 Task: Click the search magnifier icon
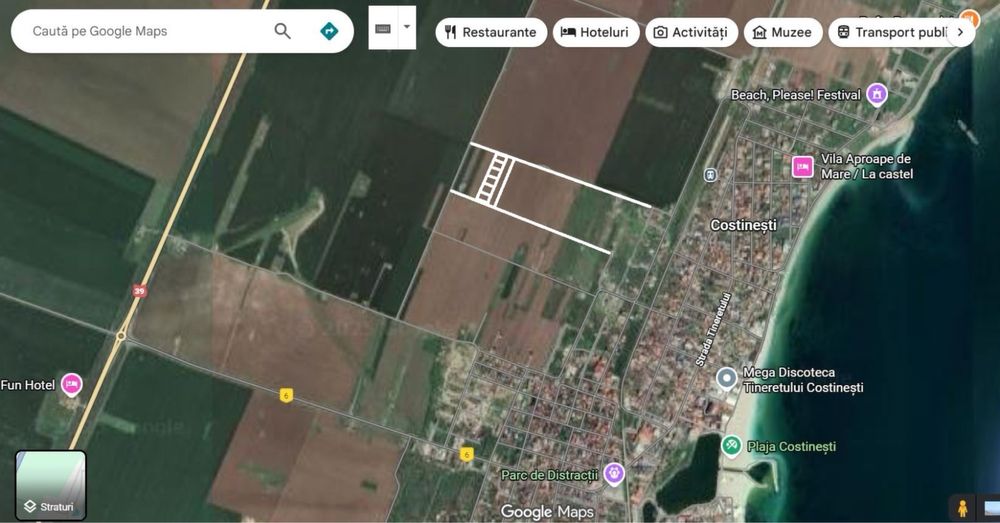pos(283,31)
